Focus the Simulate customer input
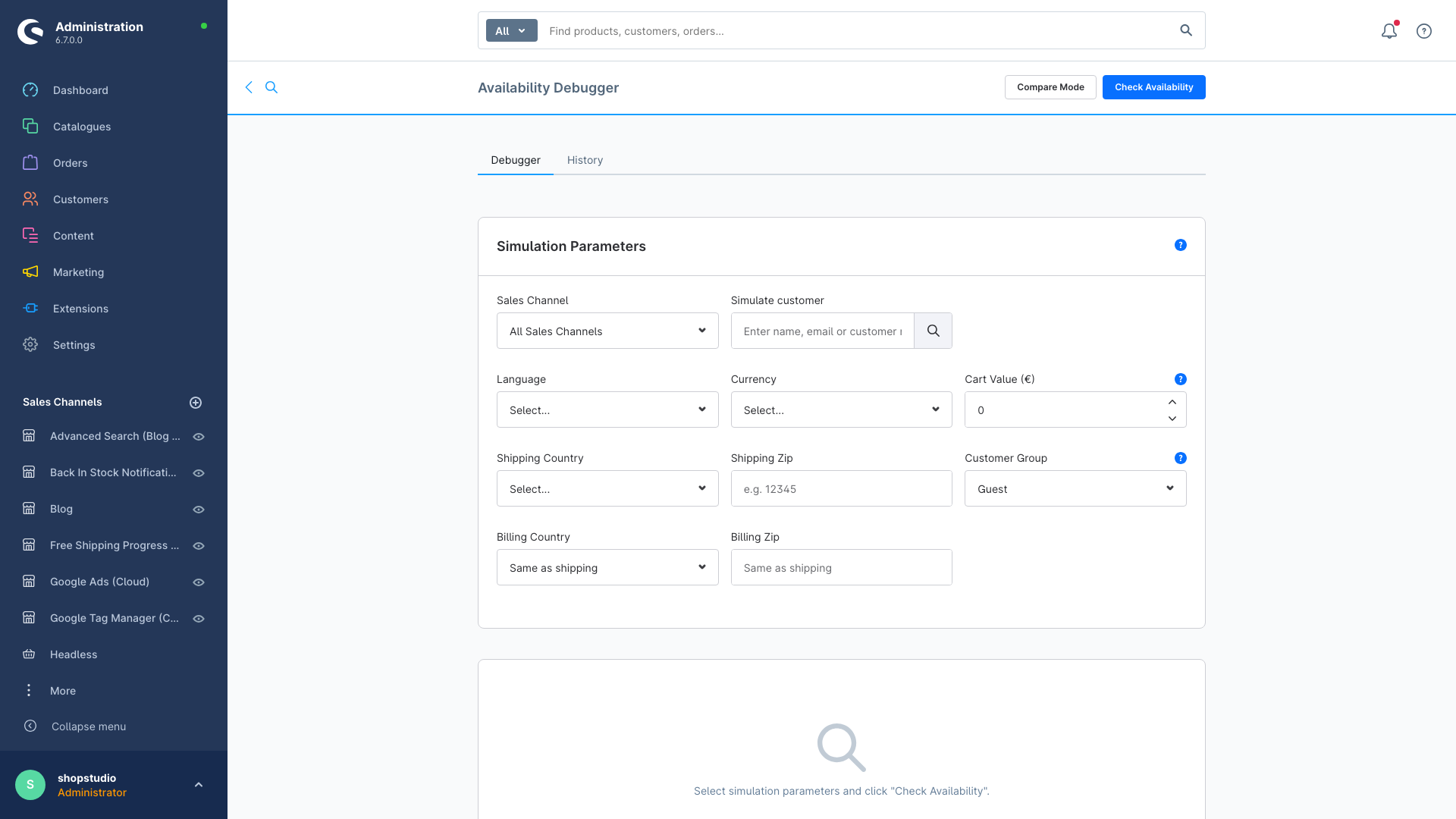The width and height of the screenshot is (1456, 819). pyautogui.click(x=823, y=331)
